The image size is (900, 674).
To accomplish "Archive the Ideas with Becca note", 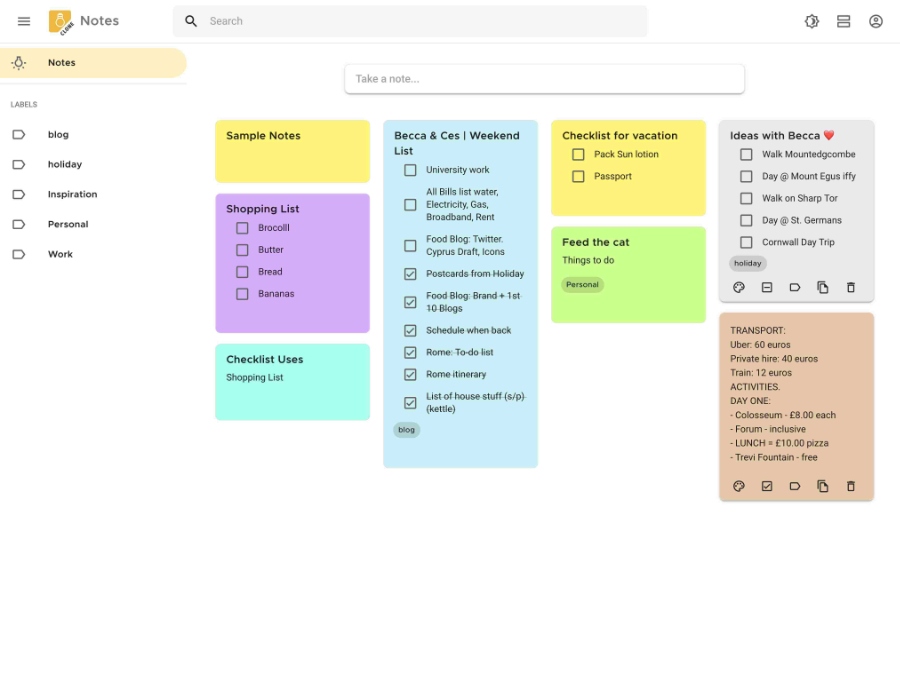I will pos(766,287).
